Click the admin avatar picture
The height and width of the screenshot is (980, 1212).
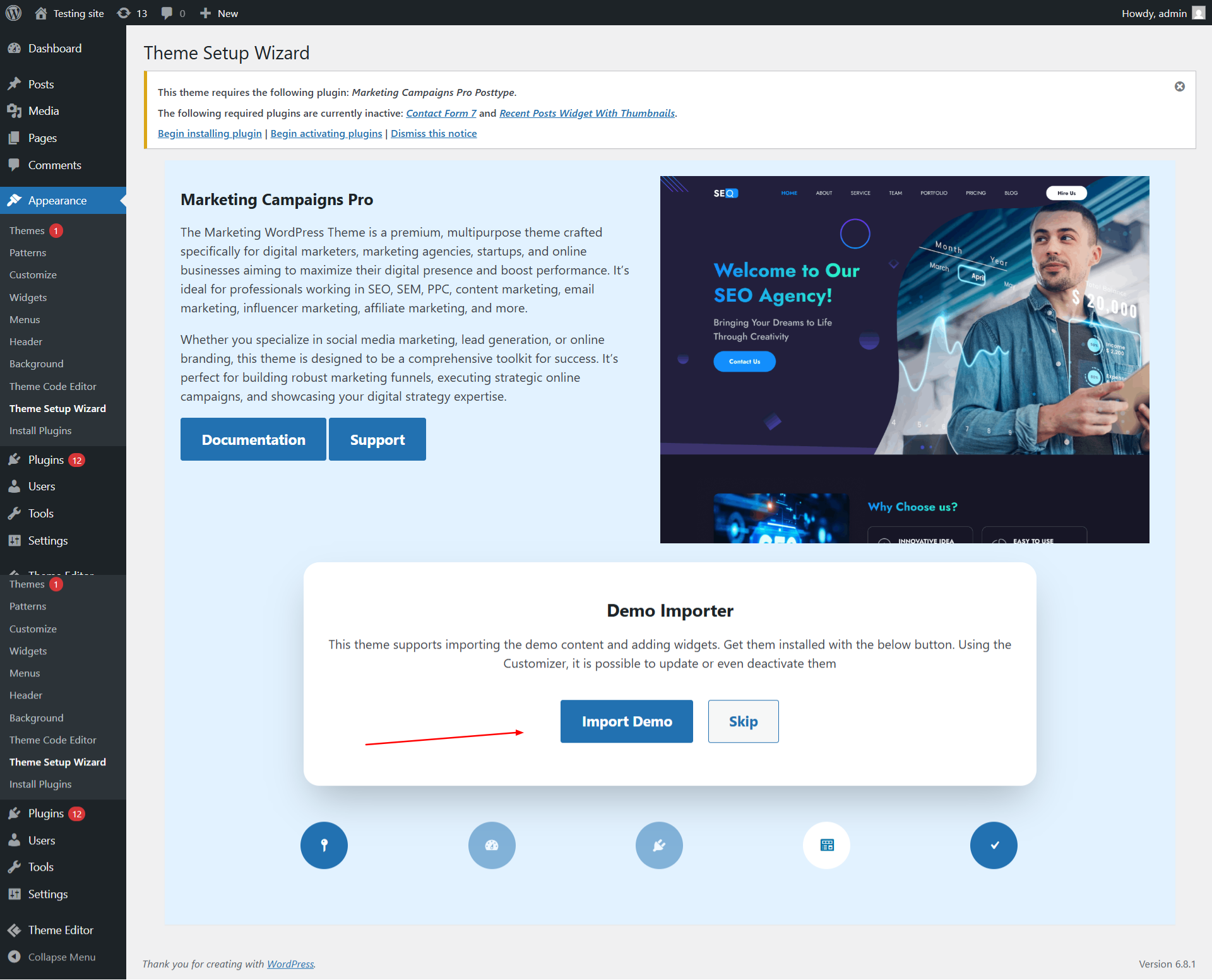tap(1198, 13)
